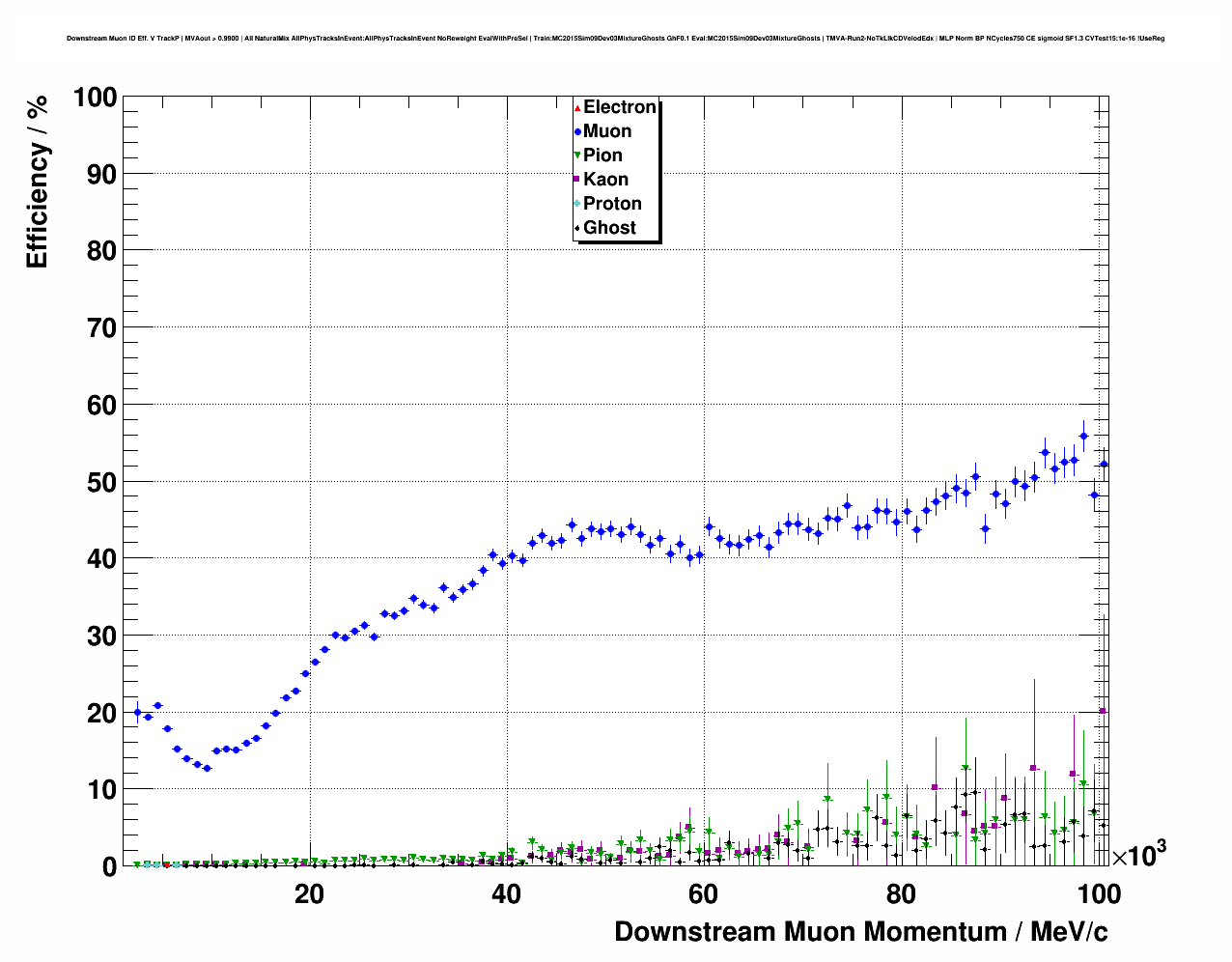Click the red Electron triangle marker in legend
Viewport: 1232px width, 962px height.
pos(577,107)
